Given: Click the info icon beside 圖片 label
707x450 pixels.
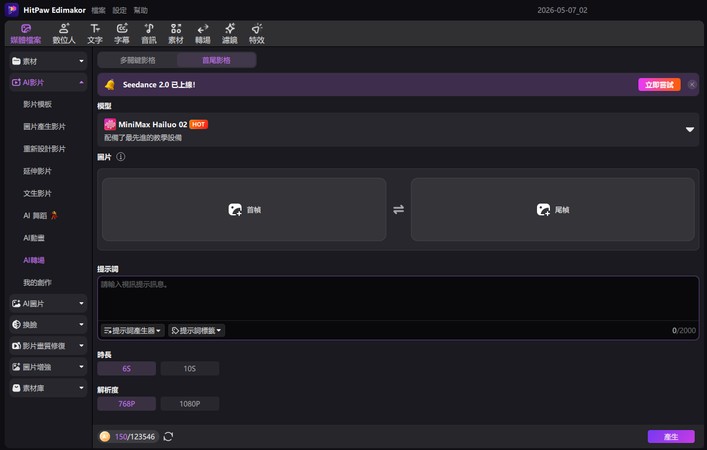Looking at the screenshot, I should click(x=121, y=156).
